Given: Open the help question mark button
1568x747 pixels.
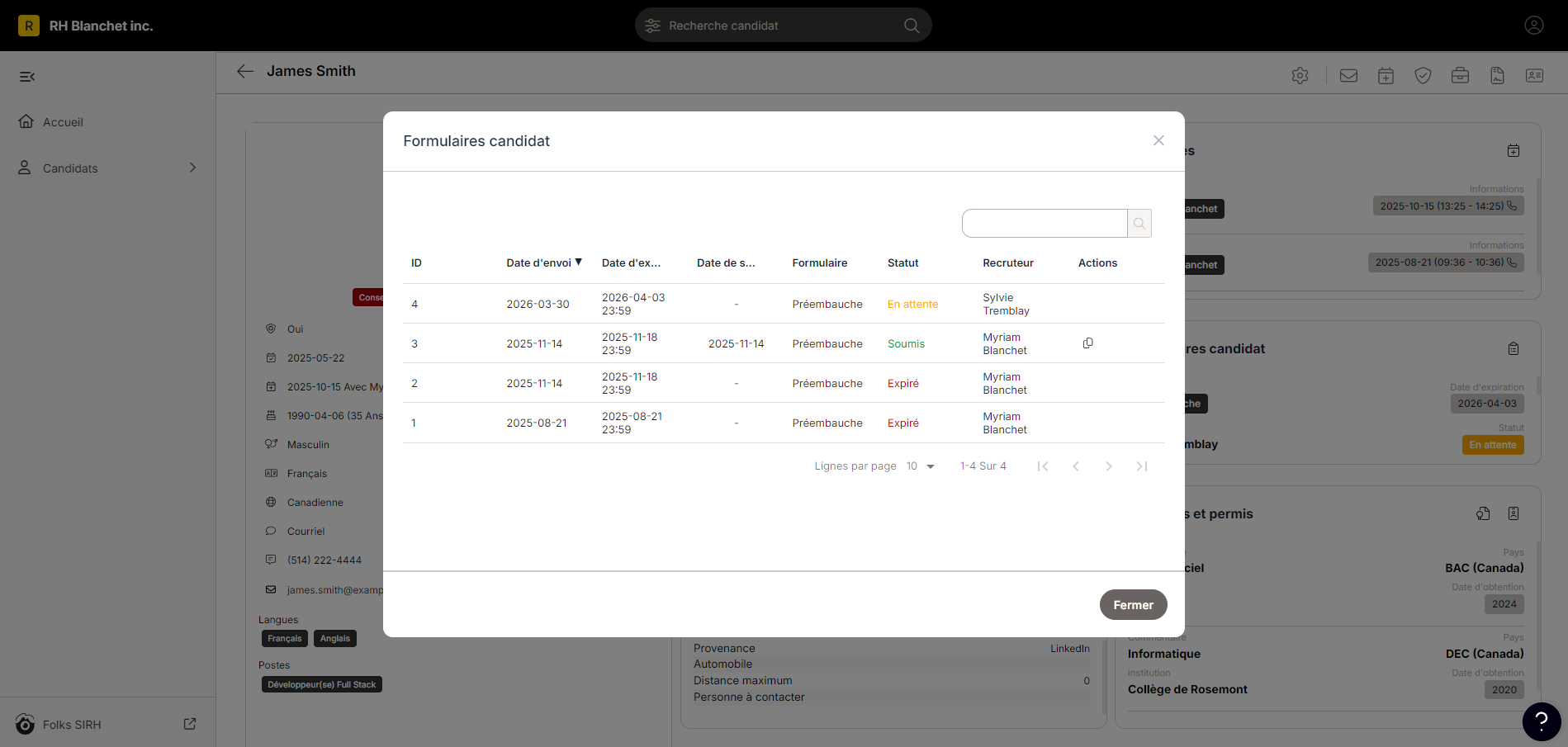Looking at the screenshot, I should tap(1541, 721).
